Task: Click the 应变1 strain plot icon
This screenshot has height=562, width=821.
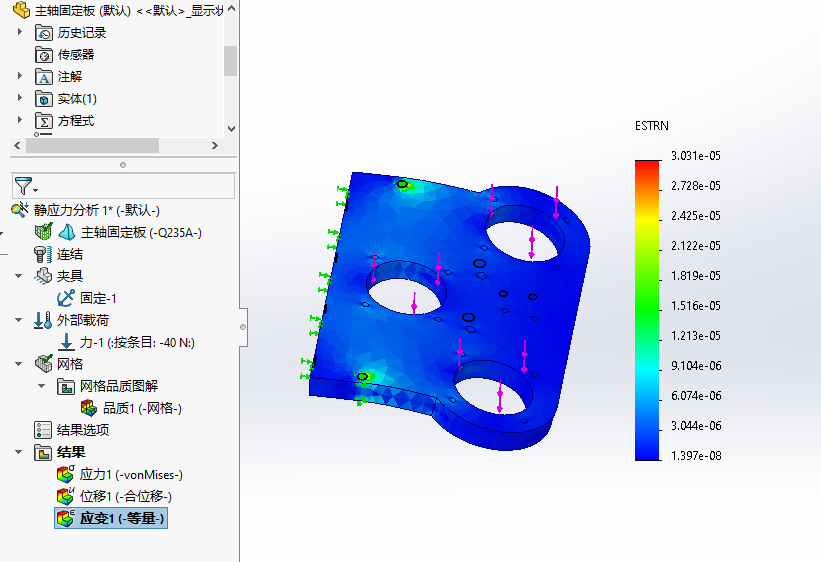Action: pyautogui.click(x=65, y=518)
